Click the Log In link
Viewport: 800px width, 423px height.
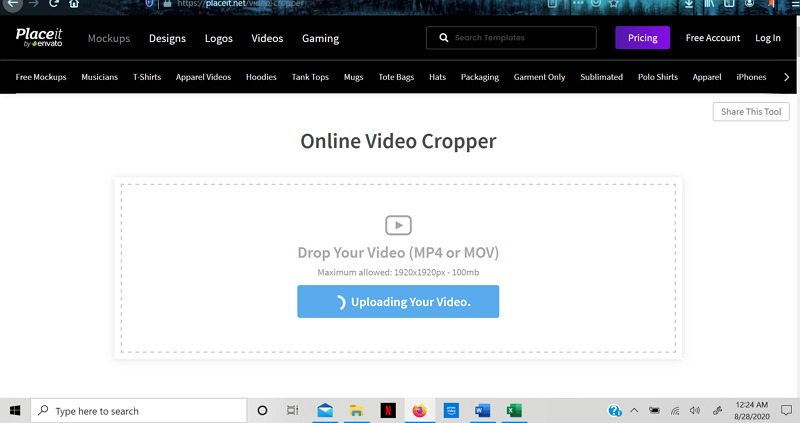[768, 38]
